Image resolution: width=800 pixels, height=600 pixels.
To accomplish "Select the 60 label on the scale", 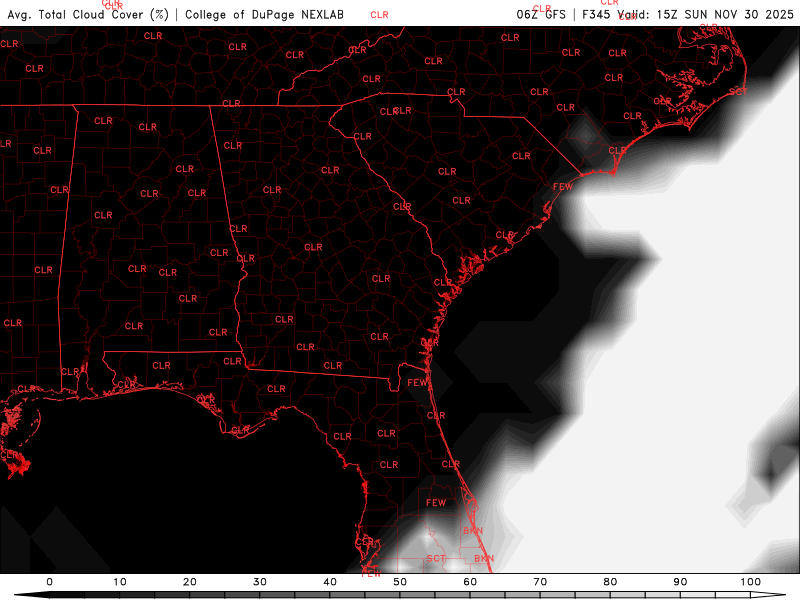I will (x=470, y=582).
